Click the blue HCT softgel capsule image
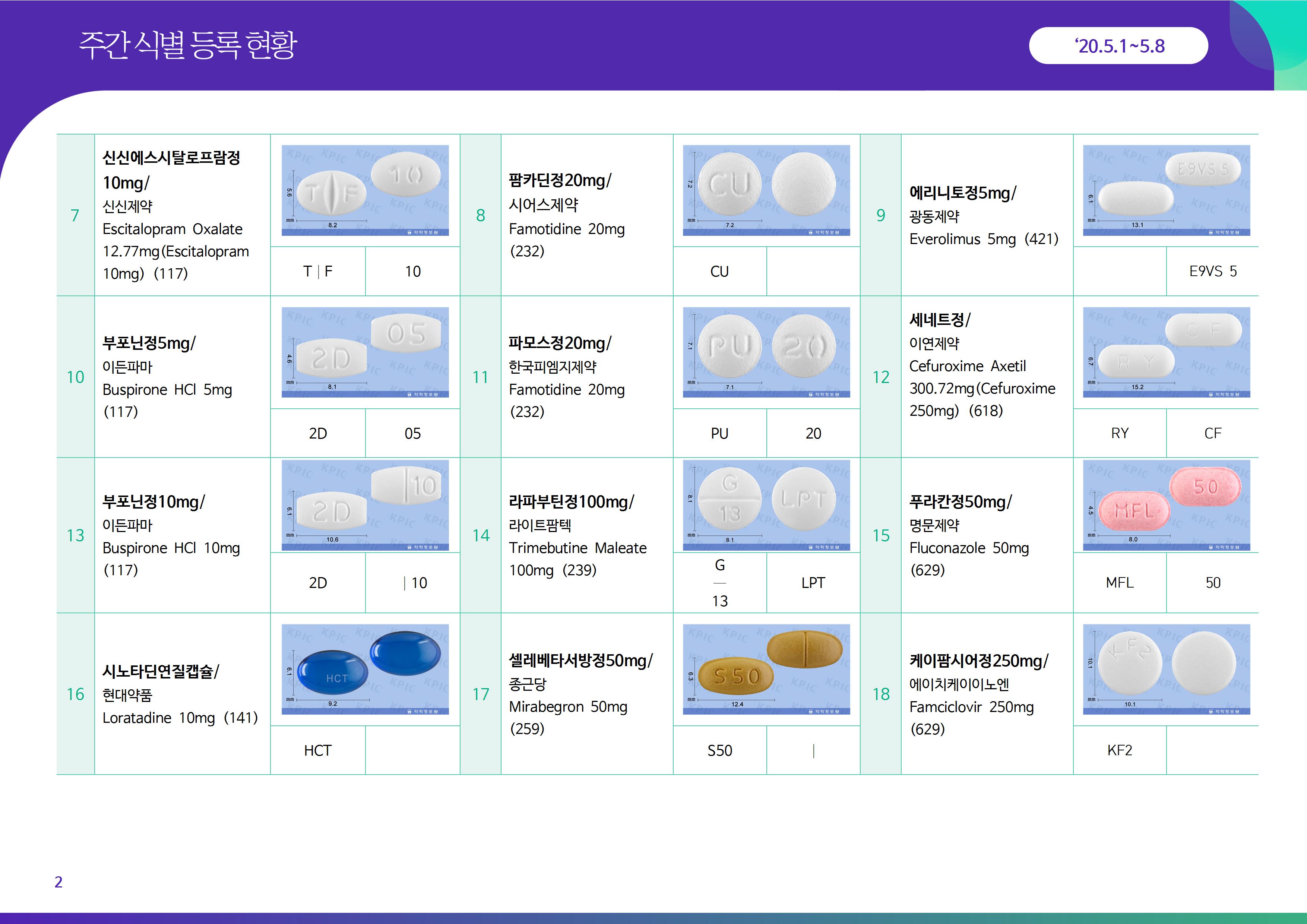This screenshot has height=924, width=1307. 365,669
